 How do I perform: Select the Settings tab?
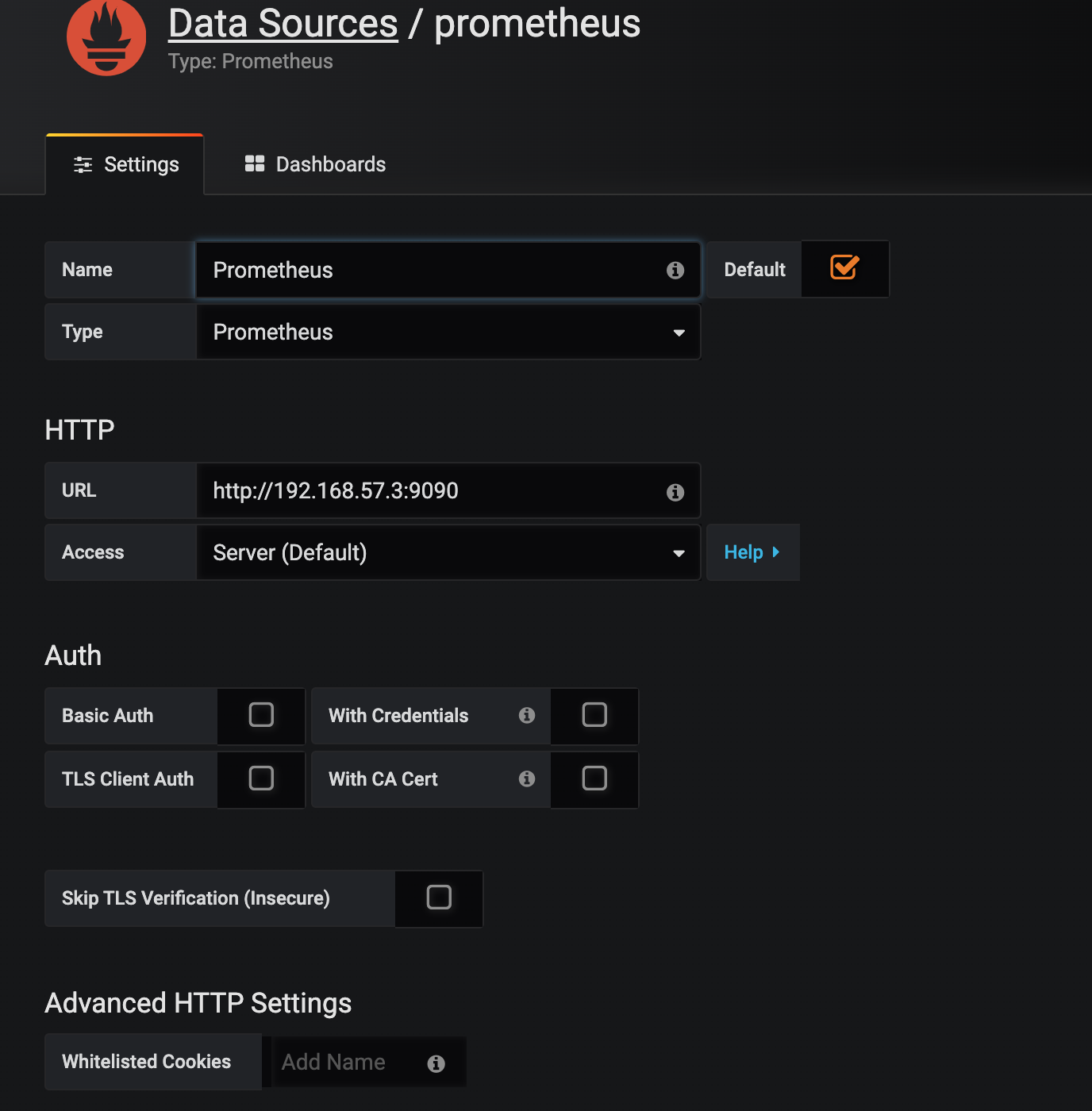click(125, 164)
